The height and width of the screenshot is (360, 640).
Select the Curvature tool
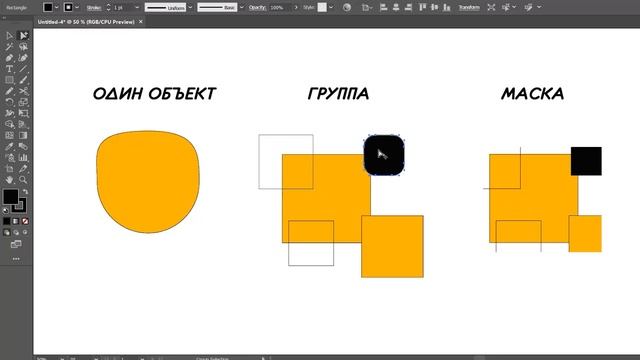click(x=23, y=58)
